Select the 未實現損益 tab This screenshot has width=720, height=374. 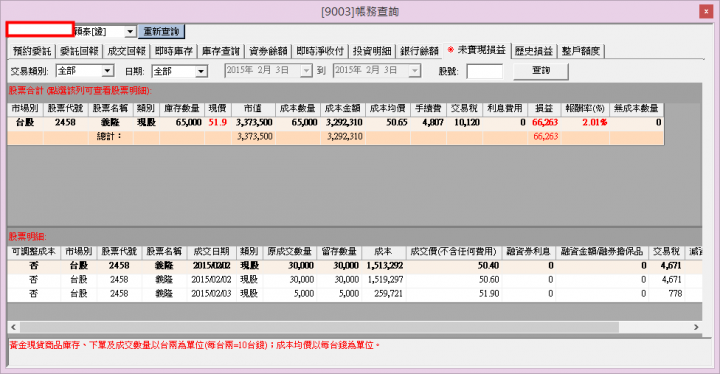tap(477, 50)
